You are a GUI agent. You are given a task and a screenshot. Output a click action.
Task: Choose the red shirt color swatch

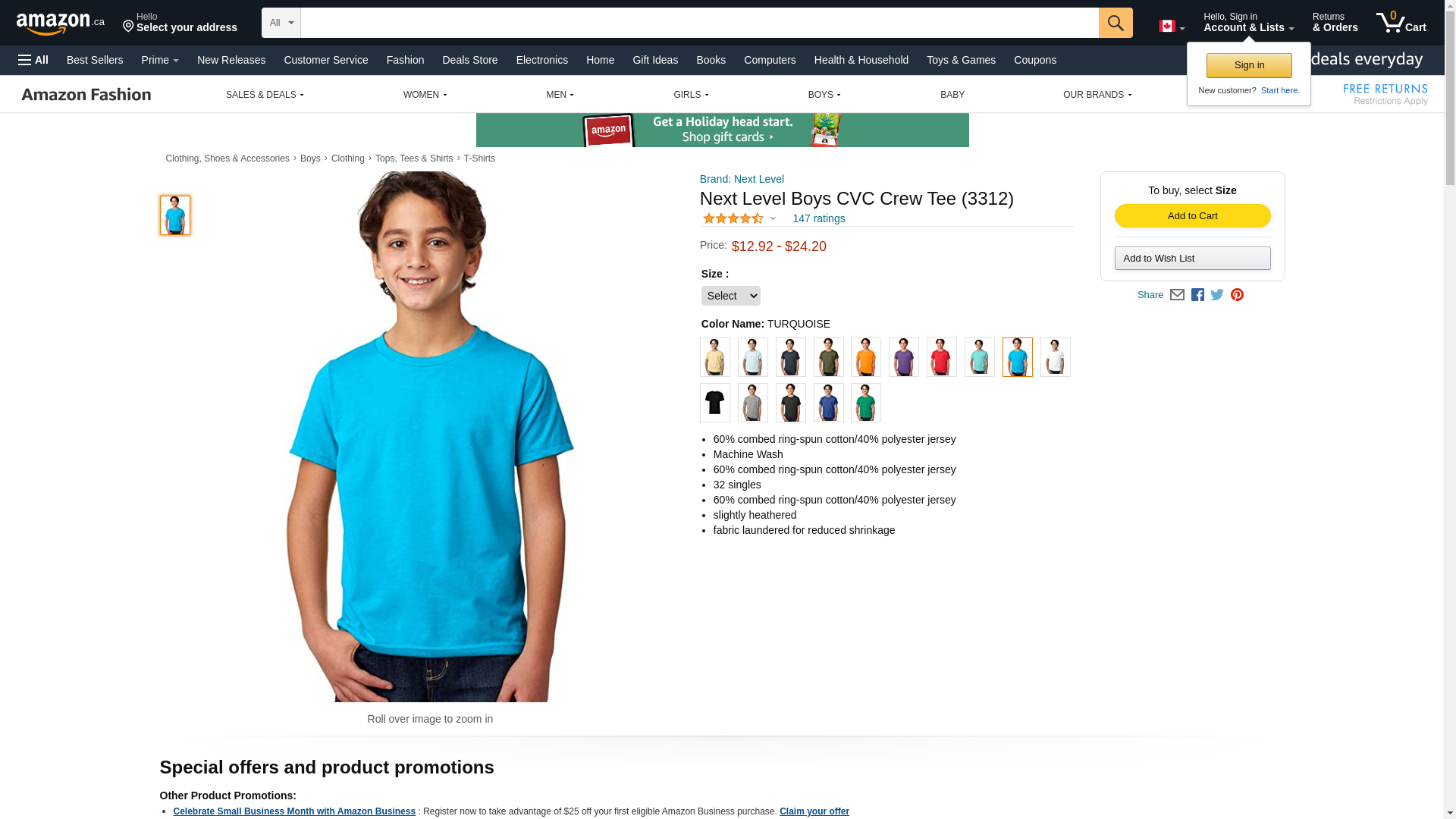click(942, 357)
